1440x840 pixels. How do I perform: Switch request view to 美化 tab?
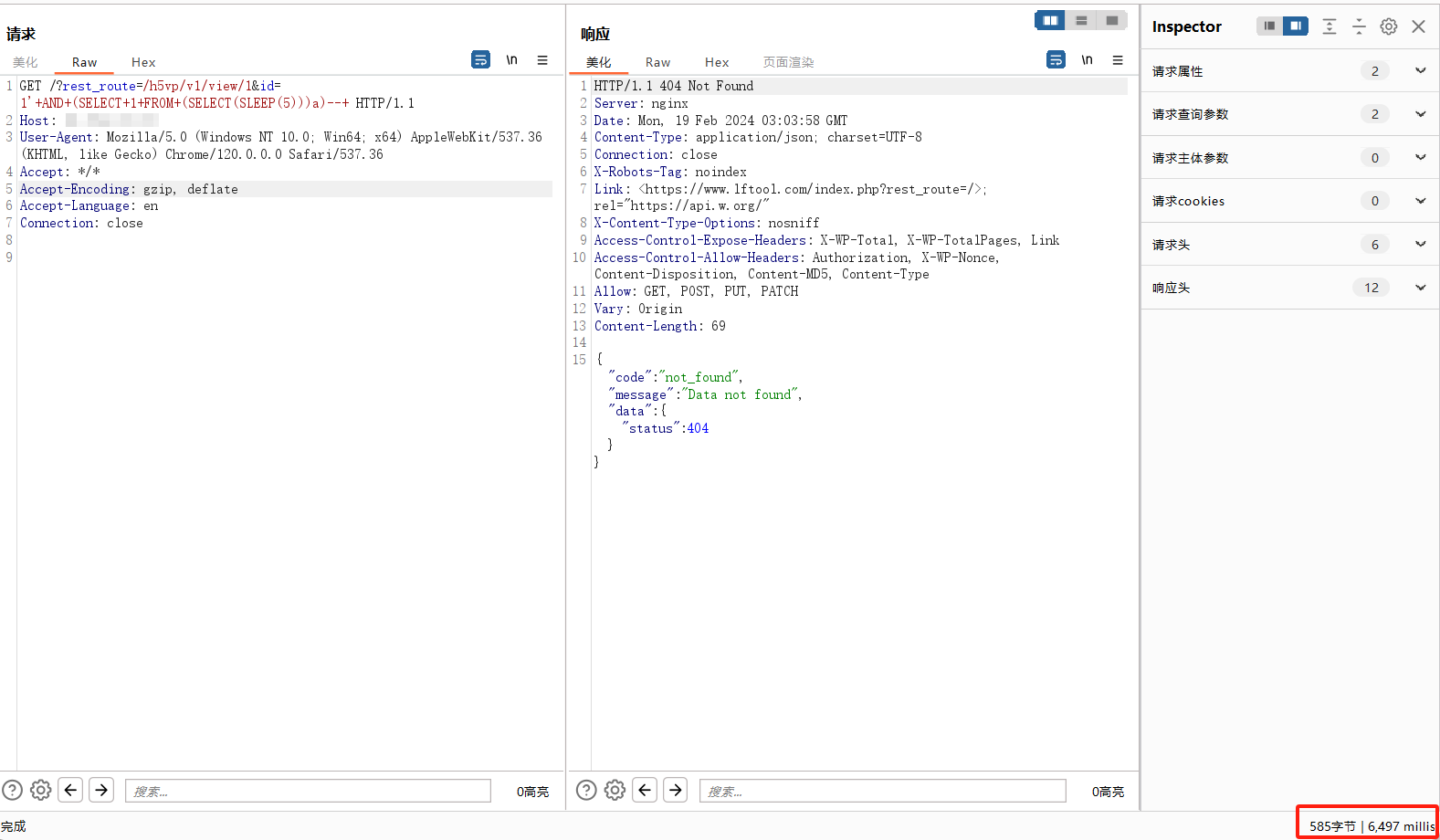point(26,62)
